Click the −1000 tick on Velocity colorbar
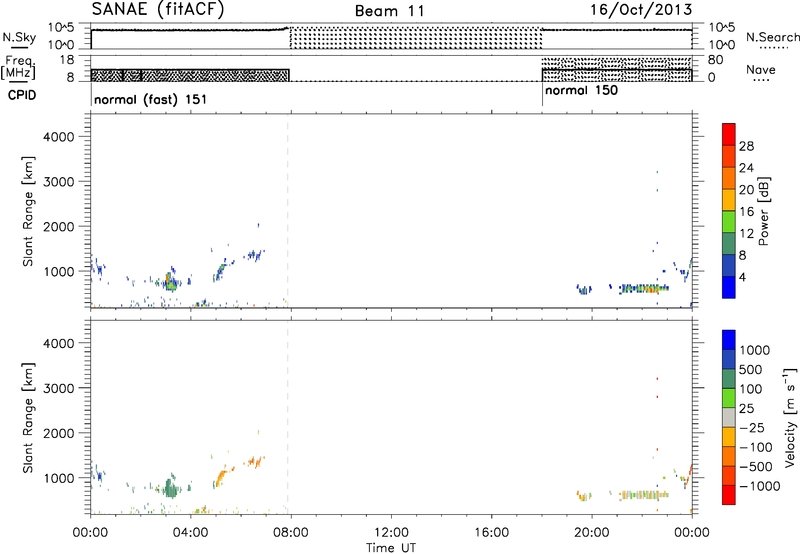 coord(759,486)
